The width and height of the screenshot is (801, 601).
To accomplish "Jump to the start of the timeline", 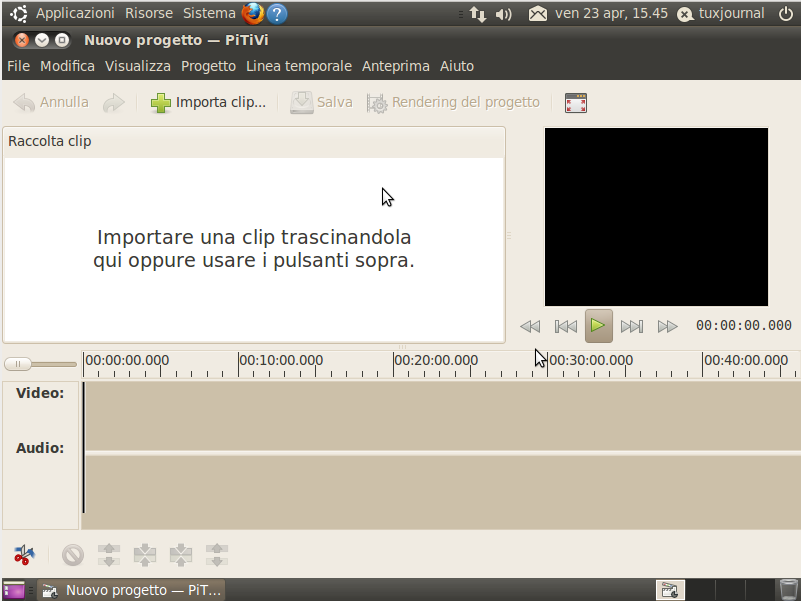I will tap(566, 326).
